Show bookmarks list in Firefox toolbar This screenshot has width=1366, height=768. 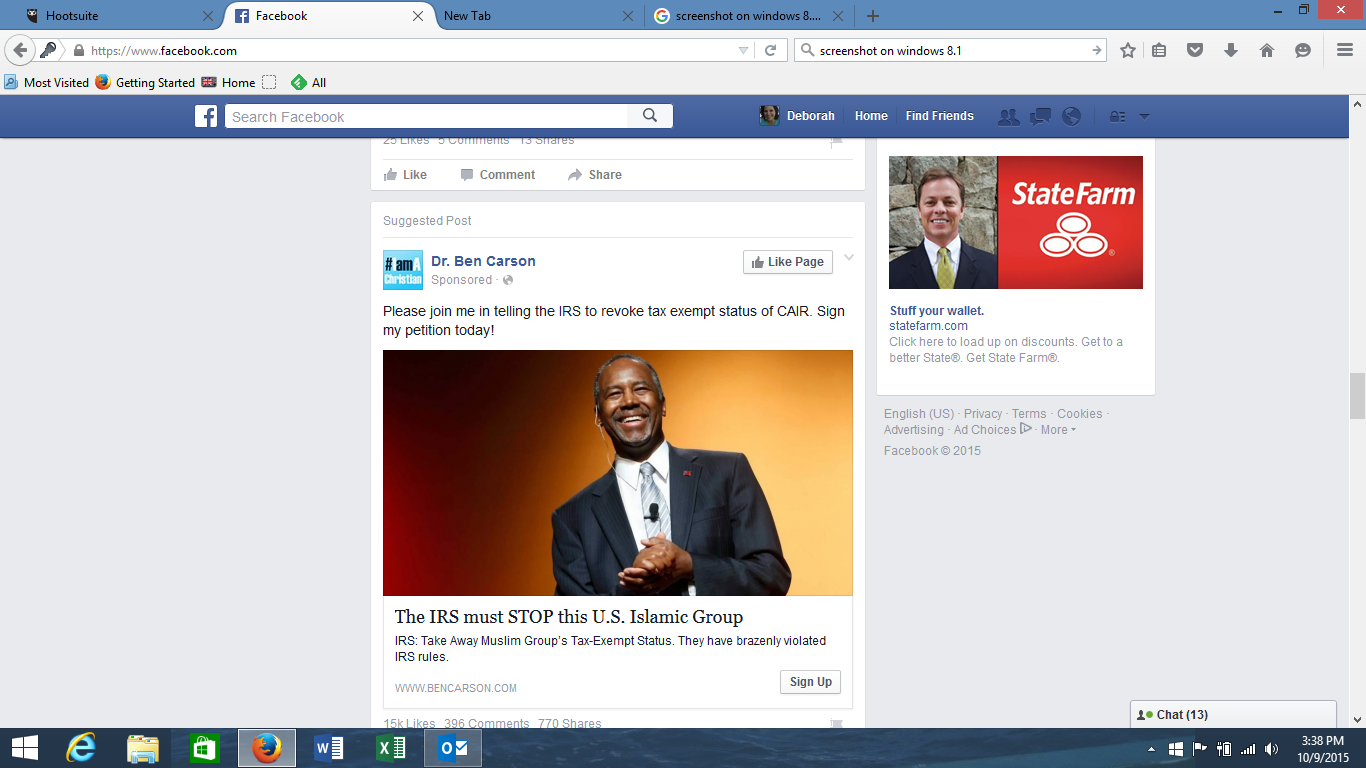[1159, 50]
